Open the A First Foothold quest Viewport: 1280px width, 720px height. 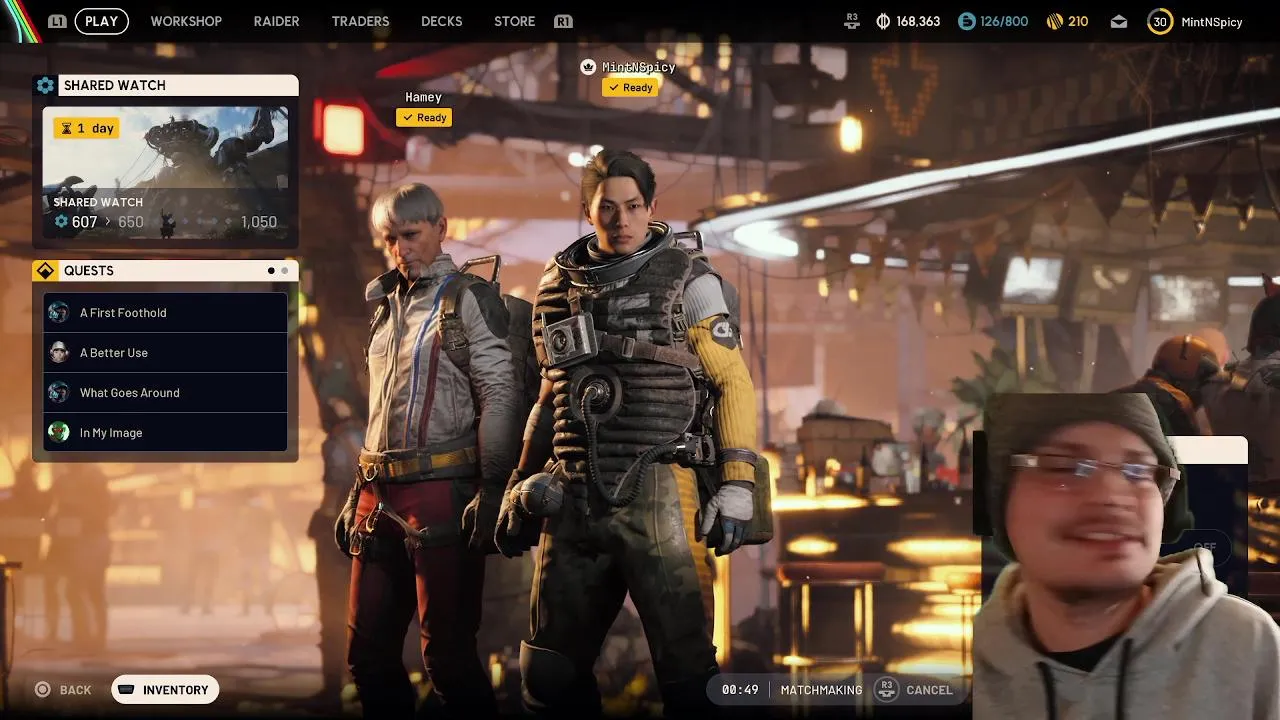tap(165, 313)
